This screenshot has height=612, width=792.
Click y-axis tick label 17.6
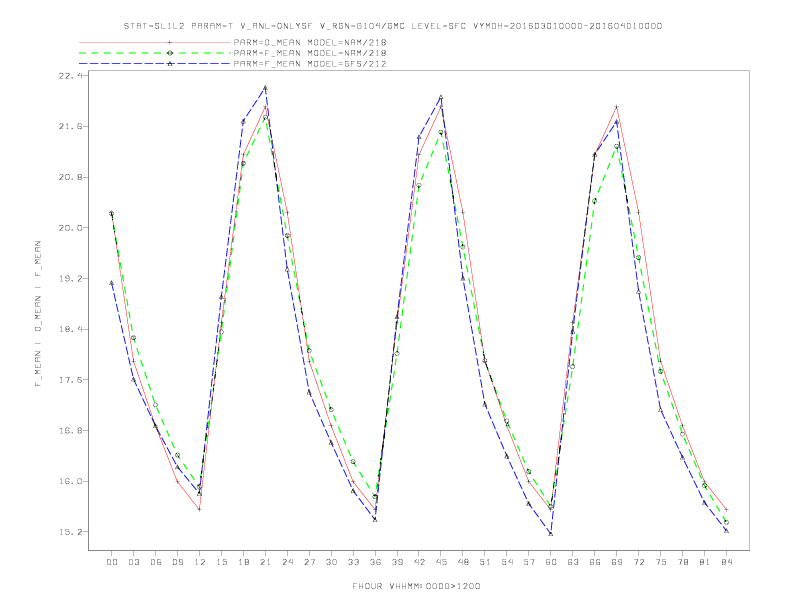(69, 380)
